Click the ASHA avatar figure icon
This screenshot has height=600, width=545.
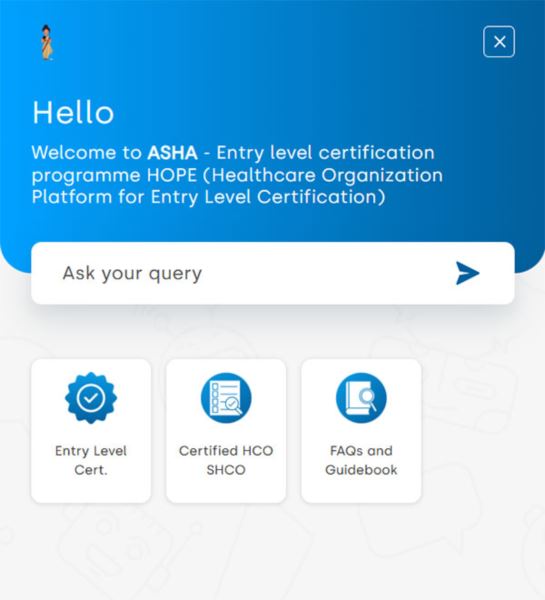[47, 42]
